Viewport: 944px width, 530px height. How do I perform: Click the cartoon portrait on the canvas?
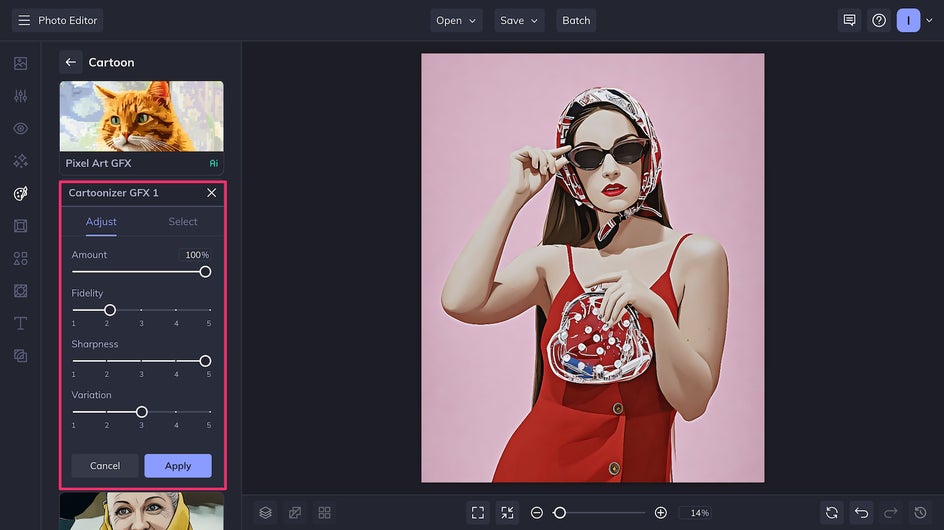pos(592,267)
